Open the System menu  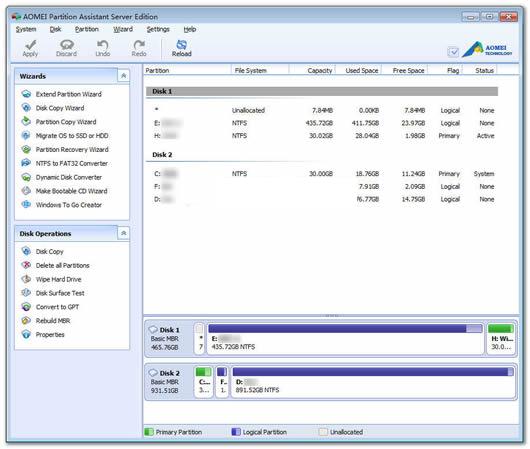(x=26, y=29)
